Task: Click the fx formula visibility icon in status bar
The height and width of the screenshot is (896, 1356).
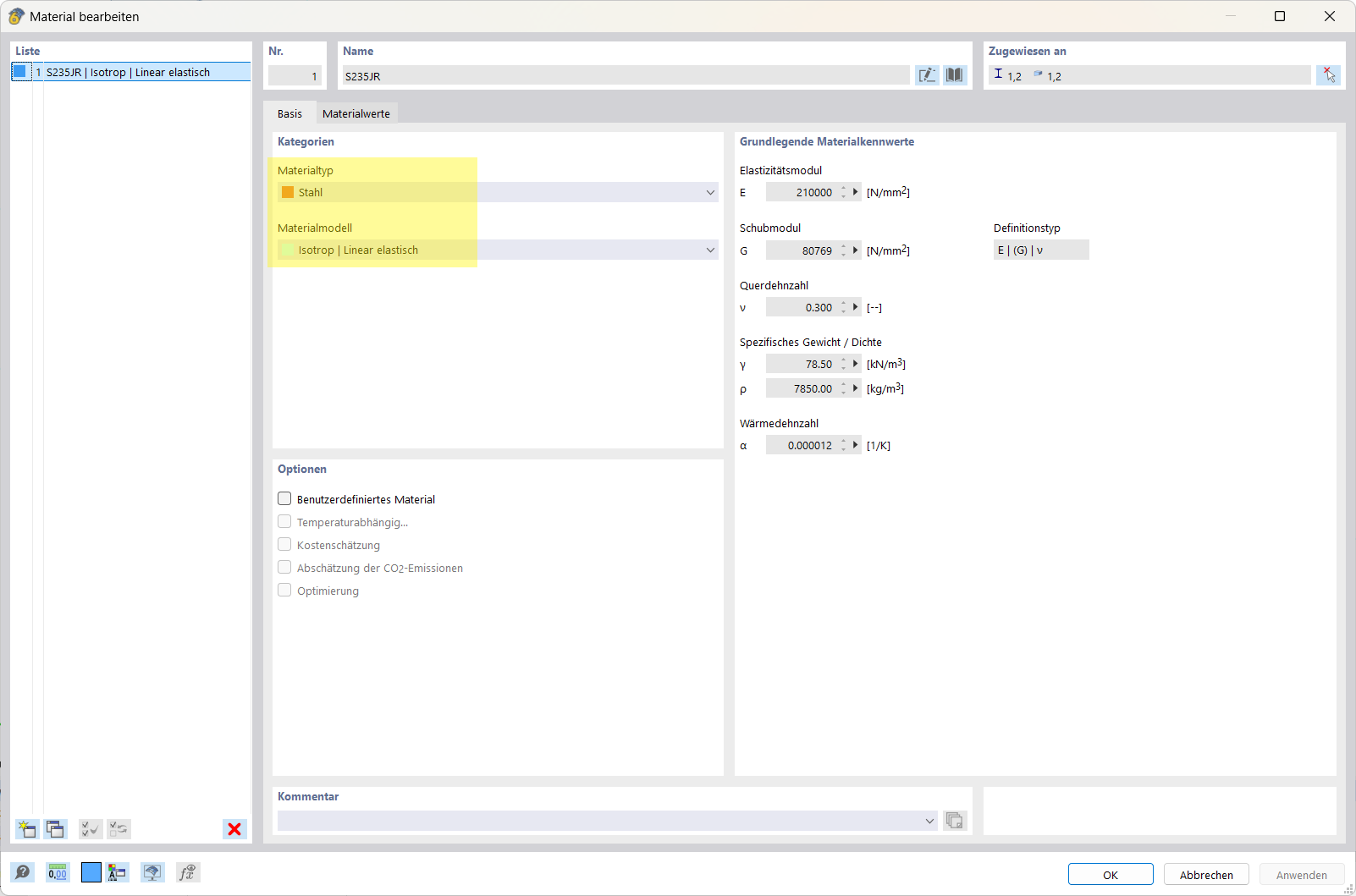Action: (x=188, y=872)
